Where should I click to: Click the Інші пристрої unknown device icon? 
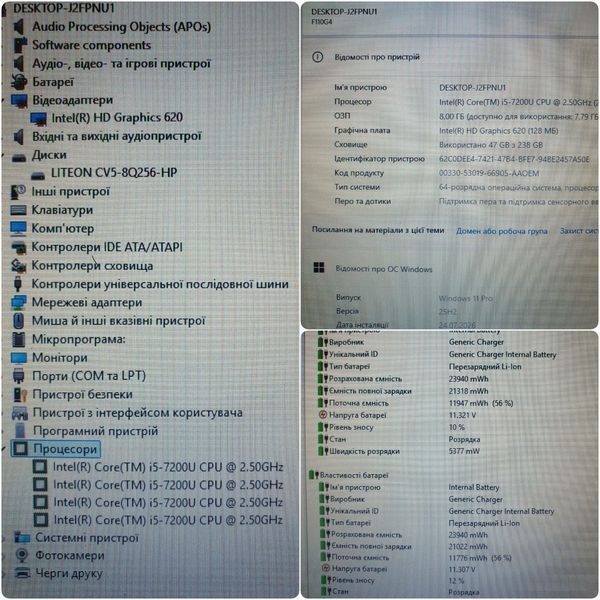(18, 192)
